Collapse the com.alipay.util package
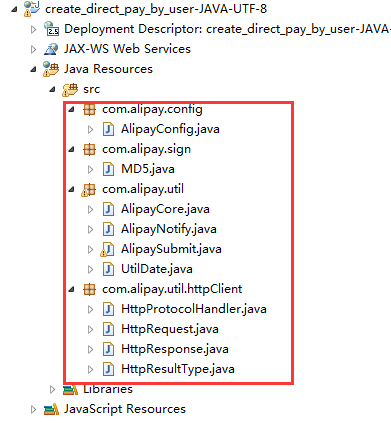The width and height of the screenshot is (391, 423). (71, 189)
